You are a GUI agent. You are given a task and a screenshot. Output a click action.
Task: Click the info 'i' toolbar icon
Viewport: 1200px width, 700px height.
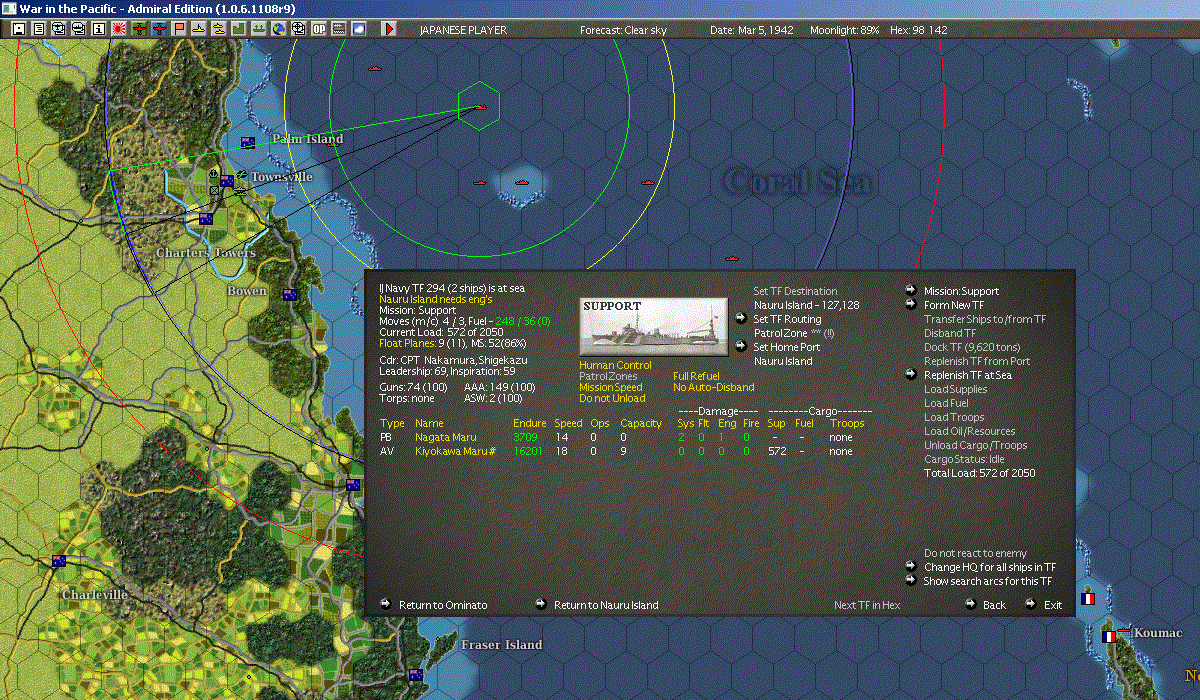coord(98,29)
